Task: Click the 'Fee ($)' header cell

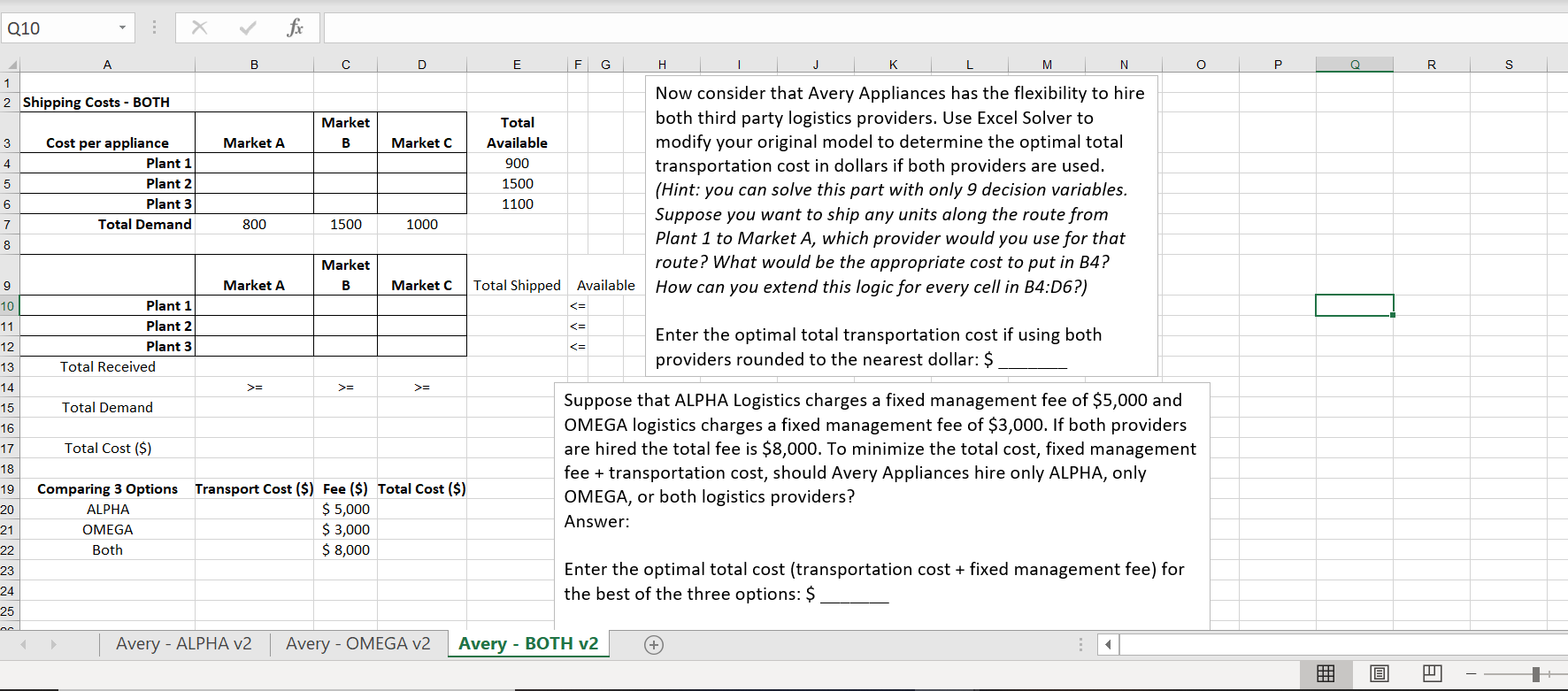Action: point(346,489)
